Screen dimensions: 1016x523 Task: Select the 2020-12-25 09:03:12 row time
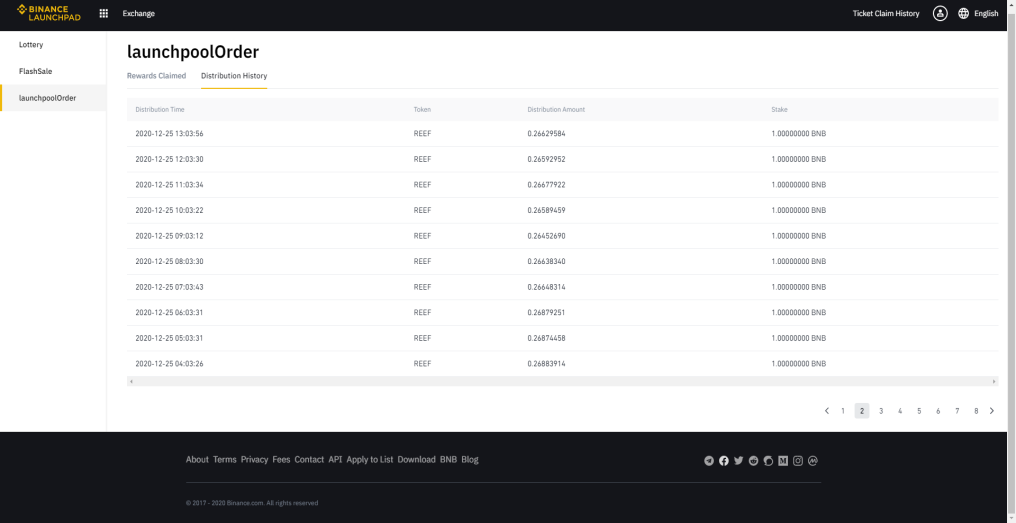coord(170,236)
